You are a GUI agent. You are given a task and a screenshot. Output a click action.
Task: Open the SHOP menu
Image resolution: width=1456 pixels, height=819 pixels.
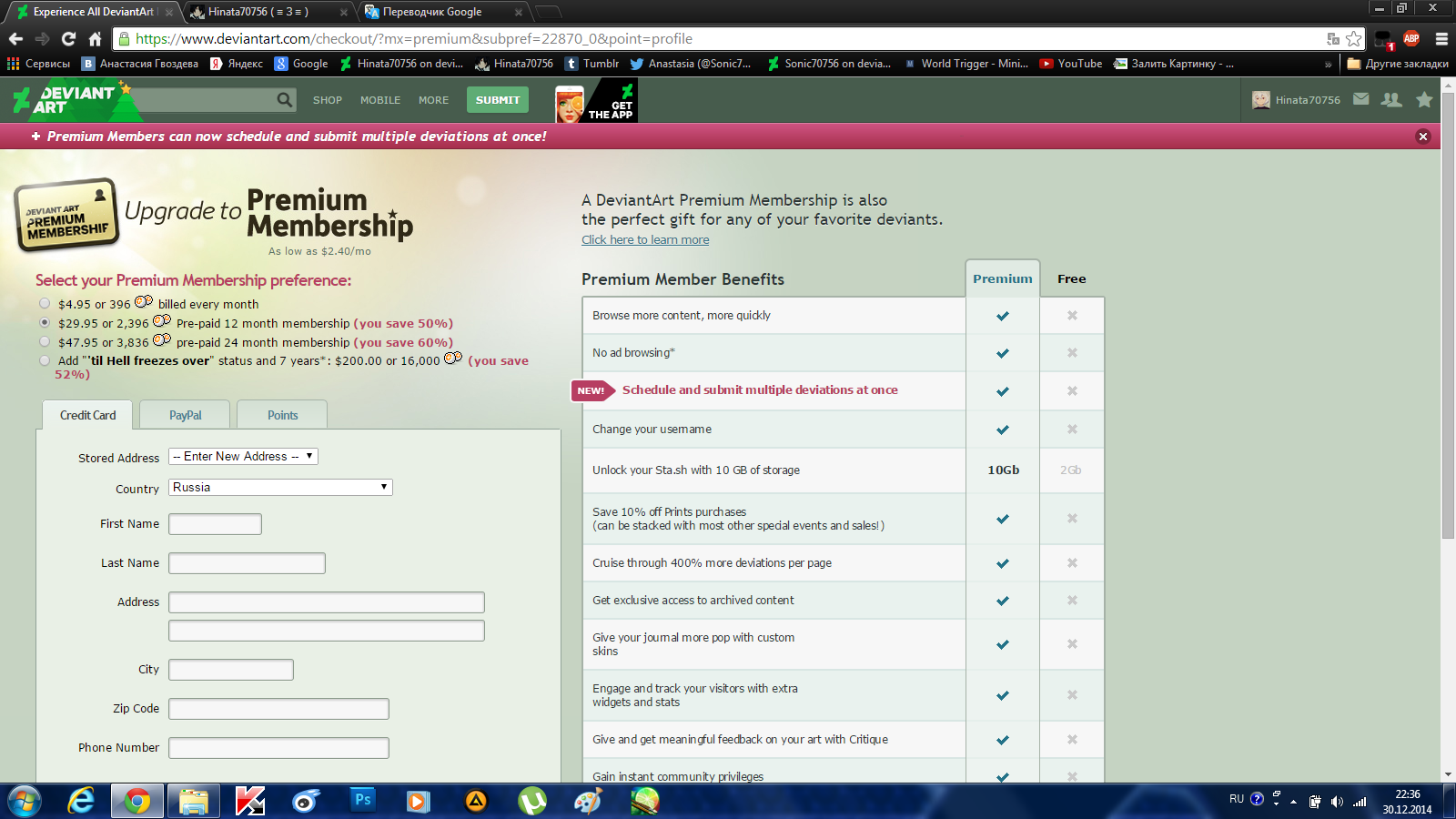[328, 100]
